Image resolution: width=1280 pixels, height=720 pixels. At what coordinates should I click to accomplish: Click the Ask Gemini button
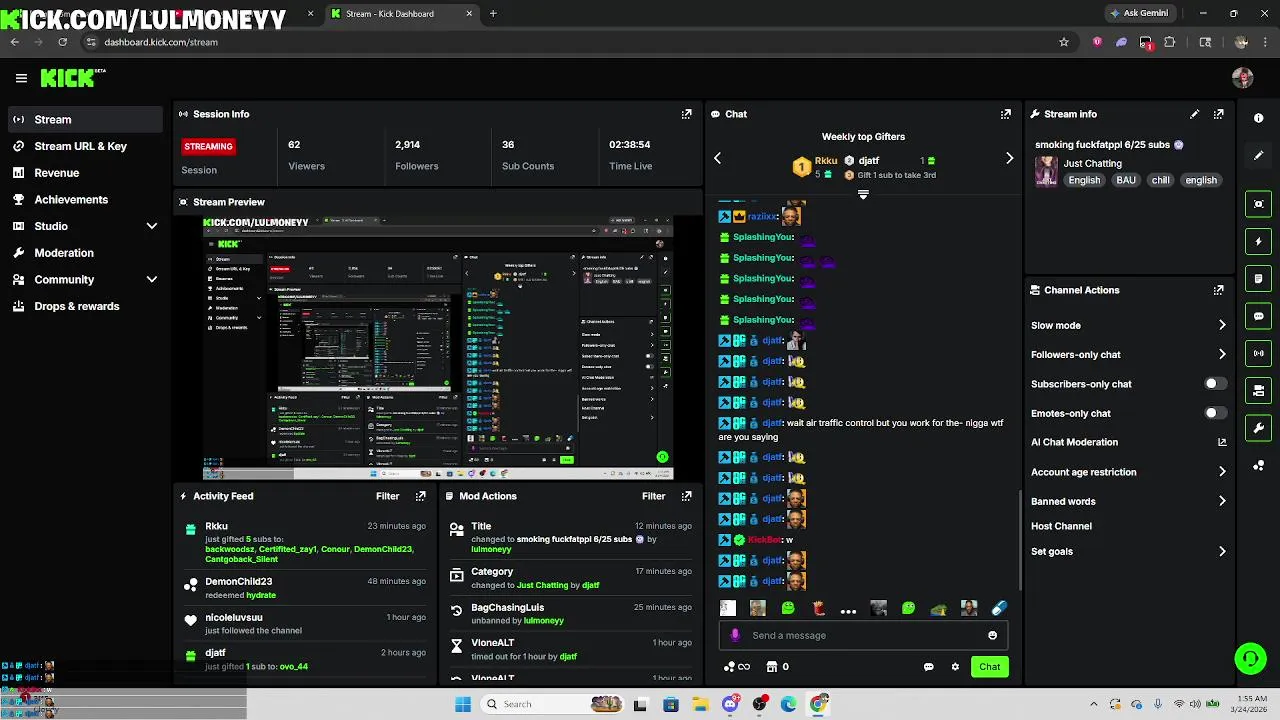[x=1139, y=14]
